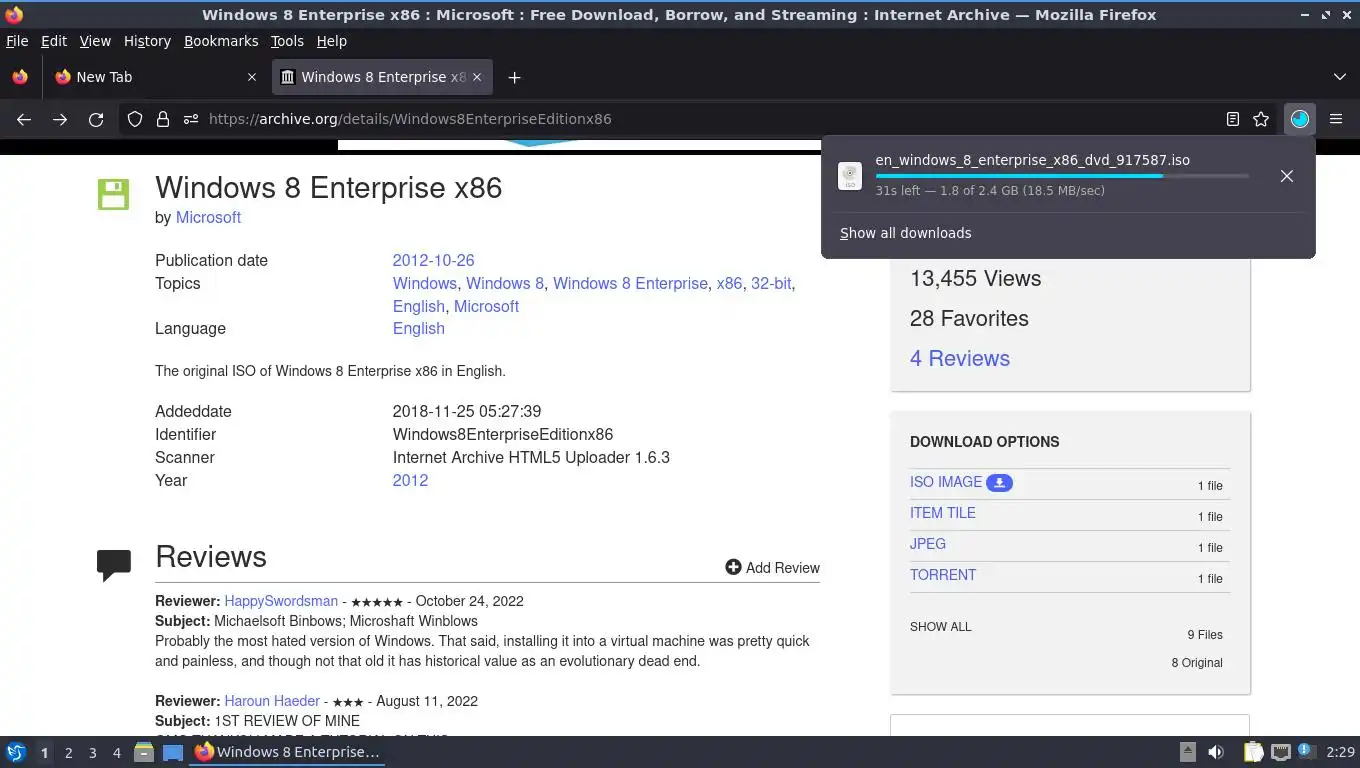This screenshot has height=768, width=1360.
Task: Open reviewer Haroun Haeder profile
Action: click(272, 701)
